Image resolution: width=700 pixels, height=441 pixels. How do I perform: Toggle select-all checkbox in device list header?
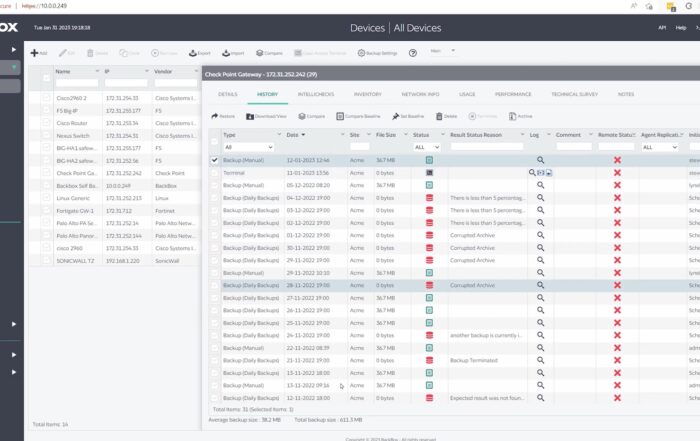(x=46, y=78)
